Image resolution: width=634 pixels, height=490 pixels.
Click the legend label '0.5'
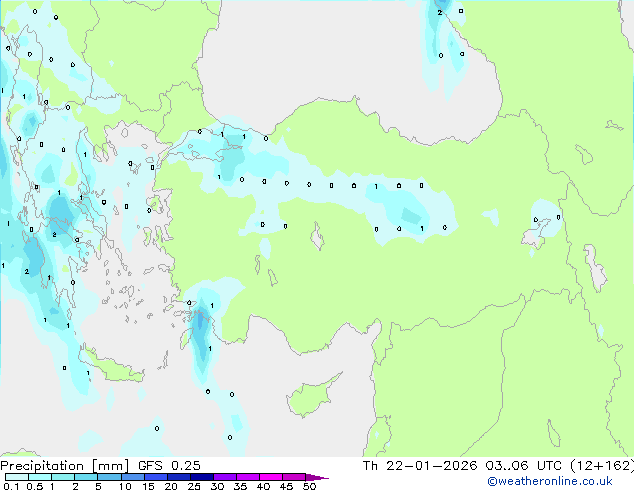pos(35,486)
